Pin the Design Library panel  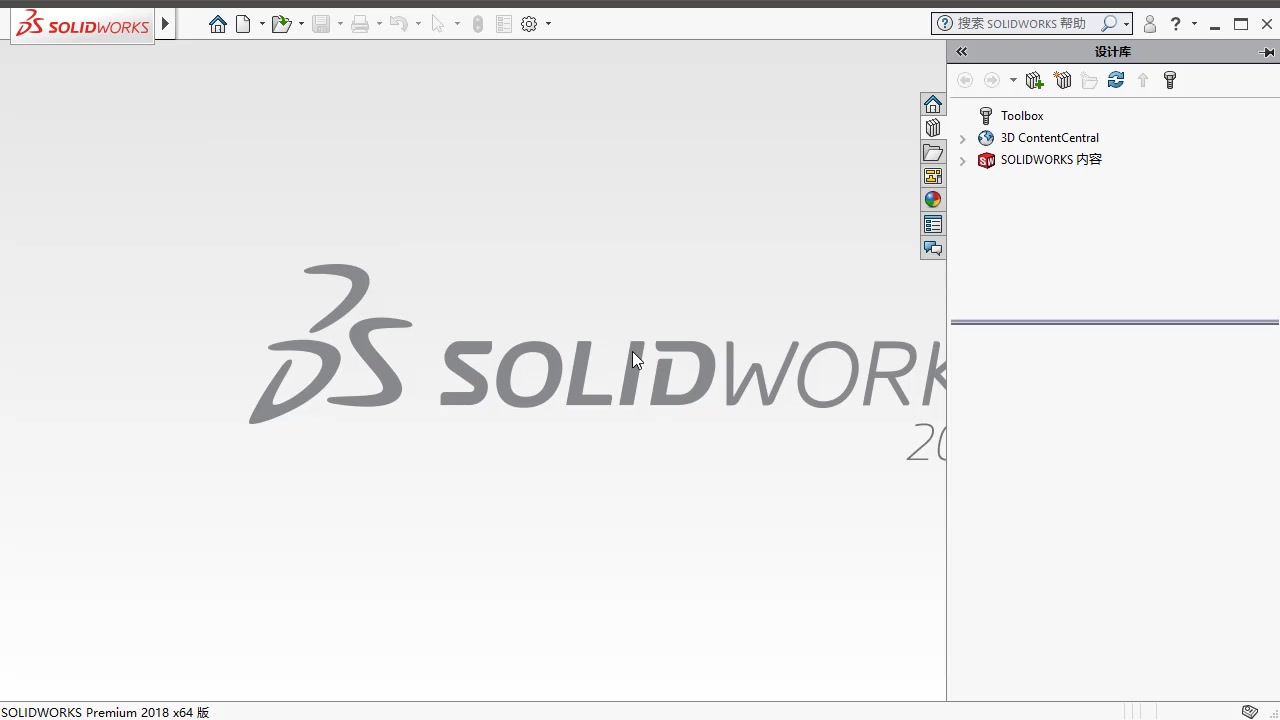(x=1267, y=51)
